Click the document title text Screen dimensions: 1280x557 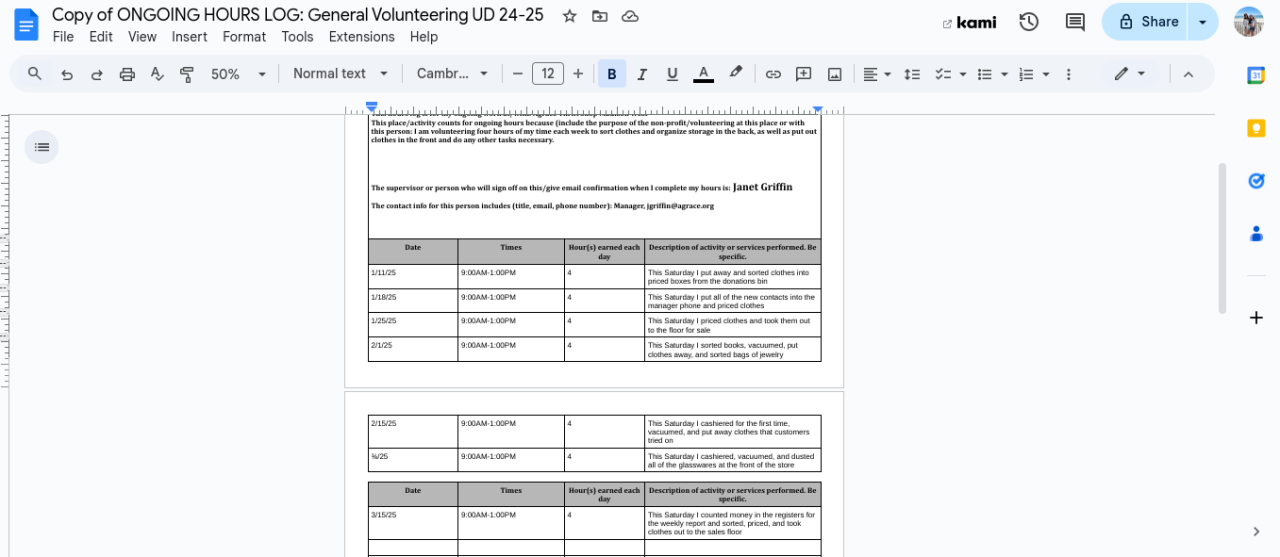click(298, 15)
